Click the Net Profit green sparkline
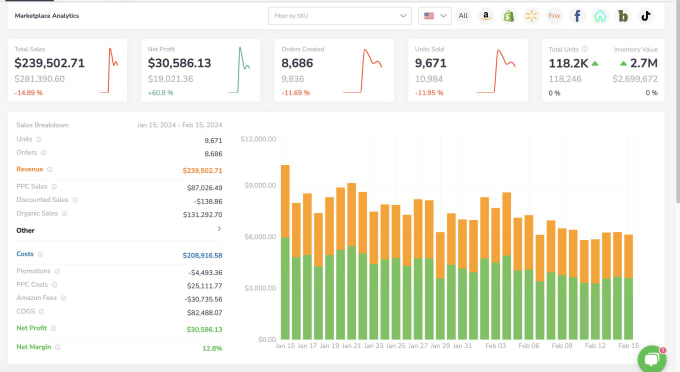 pyautogui.click(x=239, y=70)
